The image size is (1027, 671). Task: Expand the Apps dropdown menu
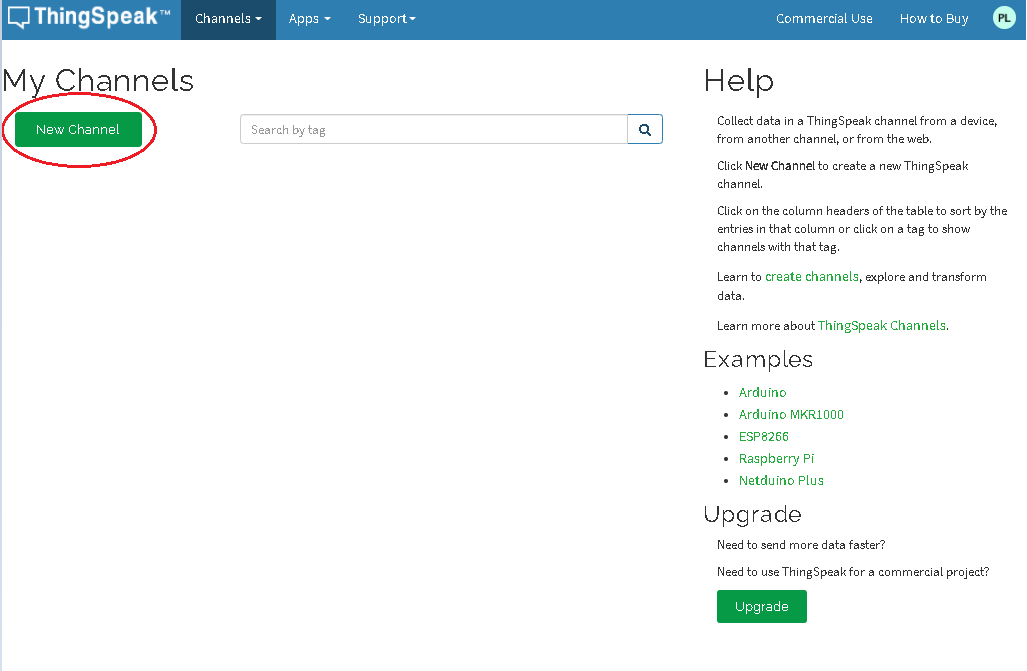click(x=310, y=19)
